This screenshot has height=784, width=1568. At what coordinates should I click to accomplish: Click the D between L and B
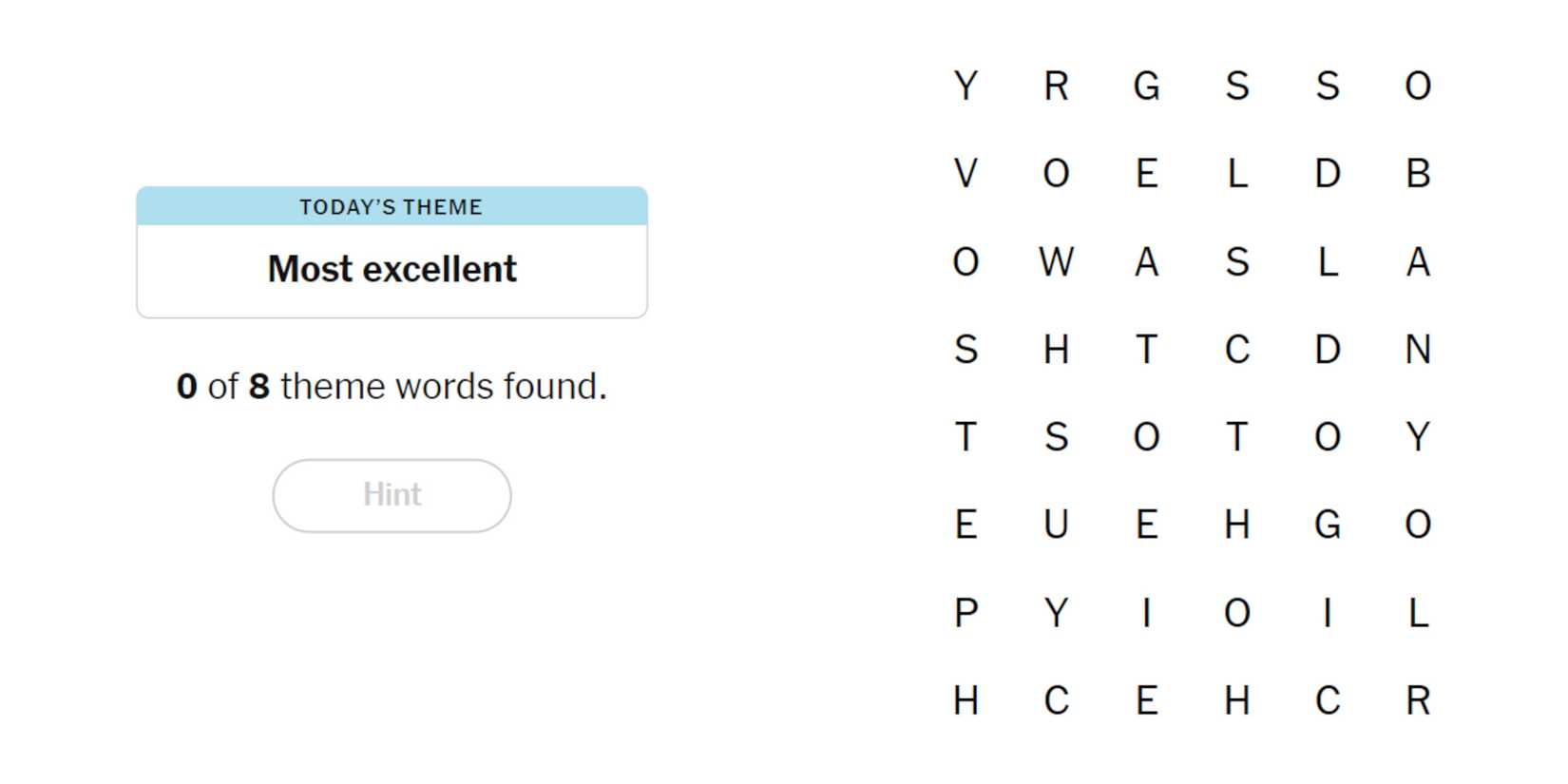[x=1328, y=174]
